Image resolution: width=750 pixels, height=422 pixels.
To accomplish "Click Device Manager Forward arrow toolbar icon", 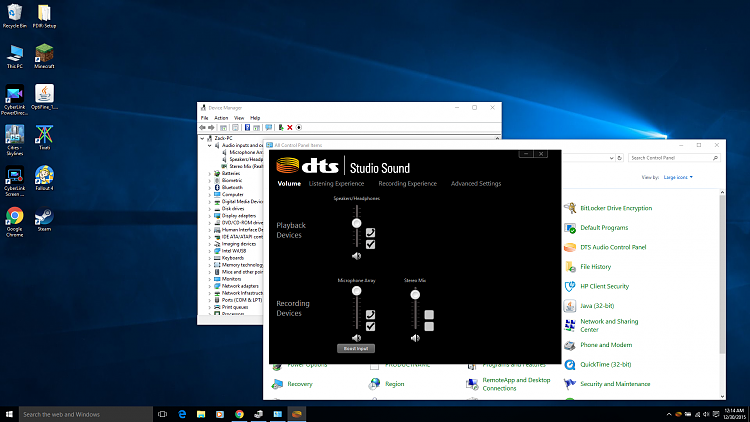I will click(211, 128).
